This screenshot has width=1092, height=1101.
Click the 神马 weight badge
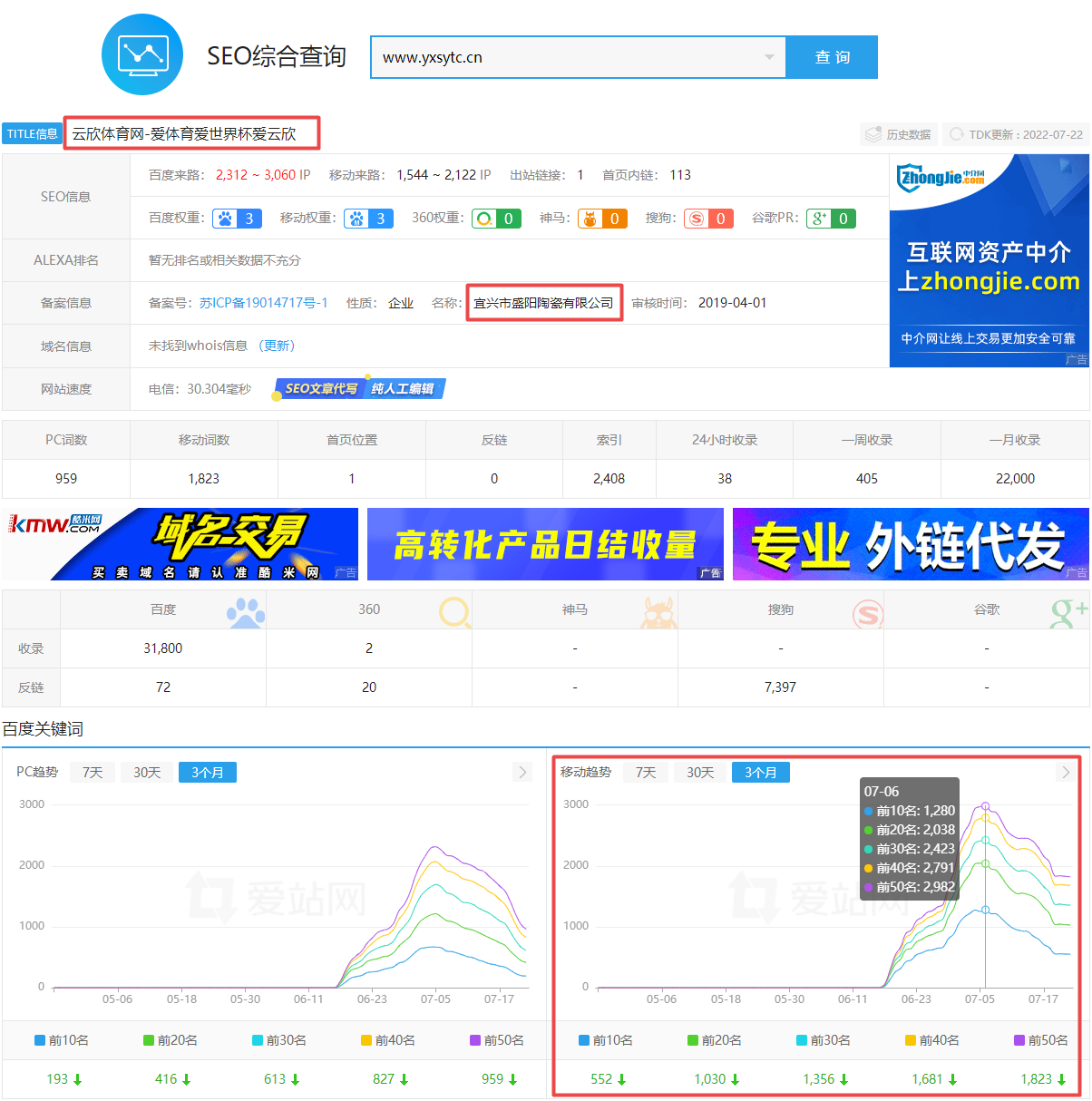[602, 219]
